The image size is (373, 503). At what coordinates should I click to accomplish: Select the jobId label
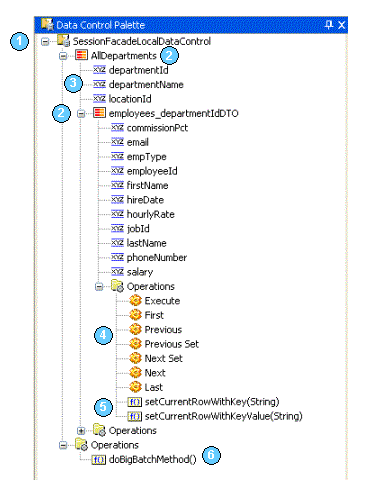[x=138, y=229]
